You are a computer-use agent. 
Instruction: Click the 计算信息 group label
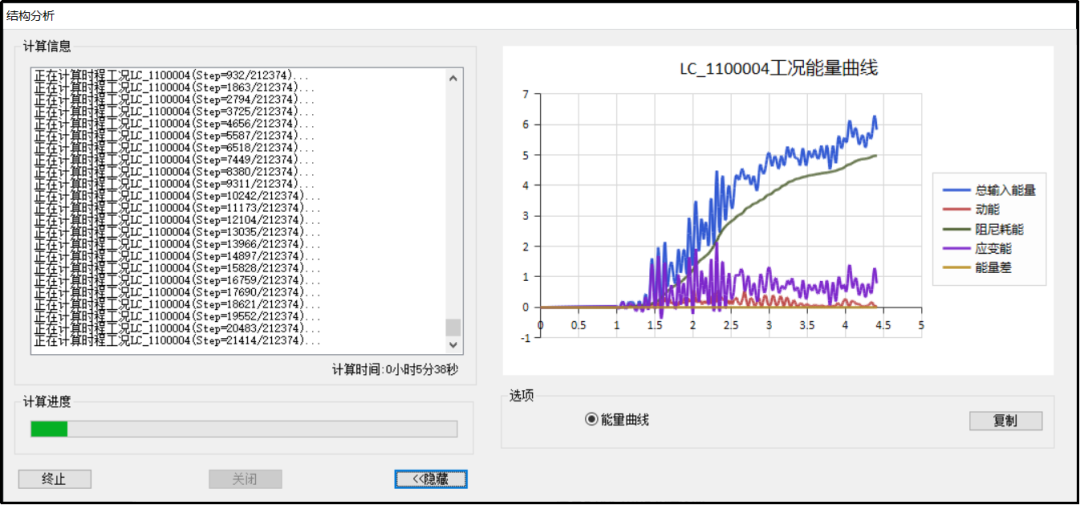click(46, 47)
